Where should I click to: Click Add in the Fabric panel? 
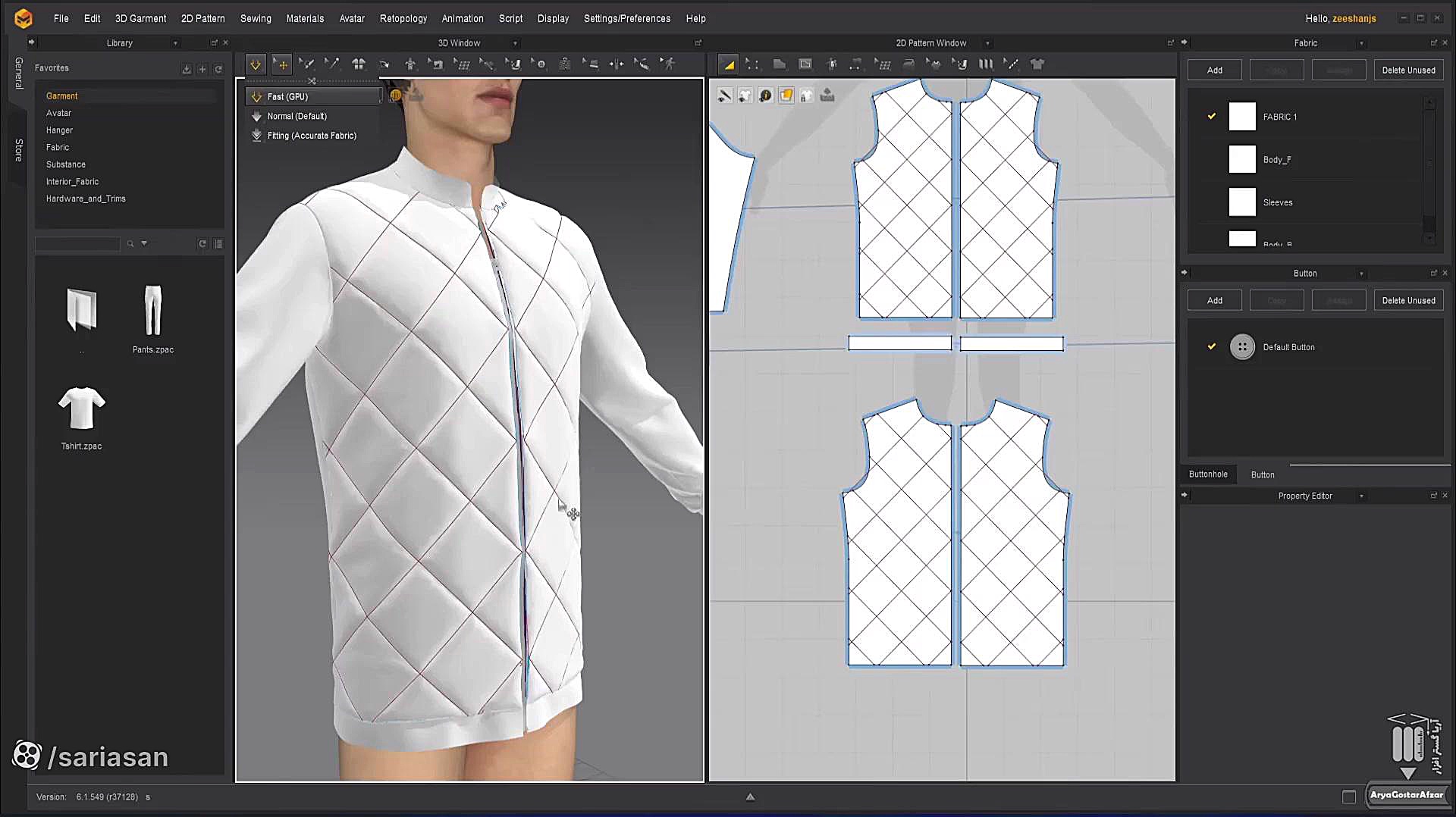coord(1215,70)
